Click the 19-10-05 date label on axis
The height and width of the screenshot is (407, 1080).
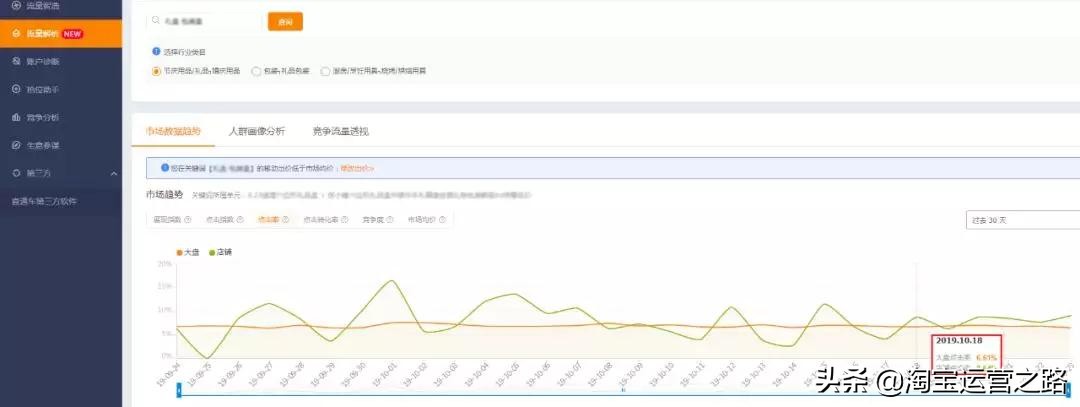point(506,374)
